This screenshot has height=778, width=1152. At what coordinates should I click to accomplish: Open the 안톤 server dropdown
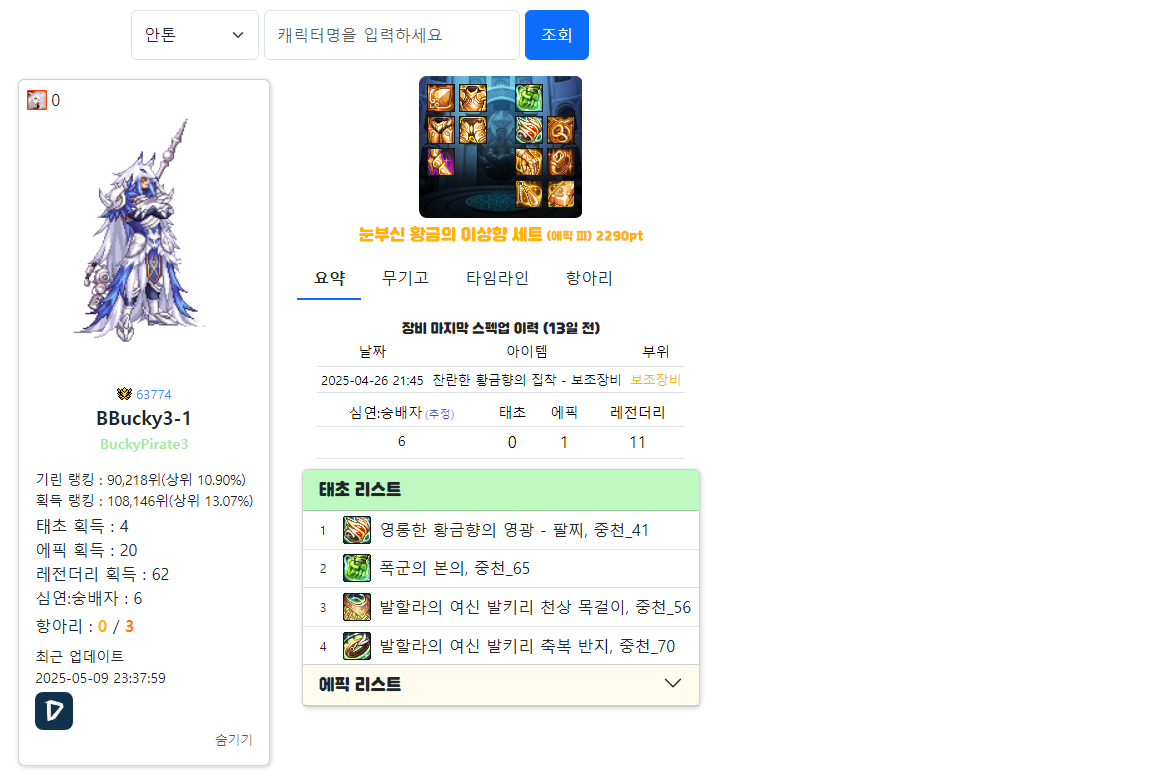pyautogui.click(x=195, y=35)
